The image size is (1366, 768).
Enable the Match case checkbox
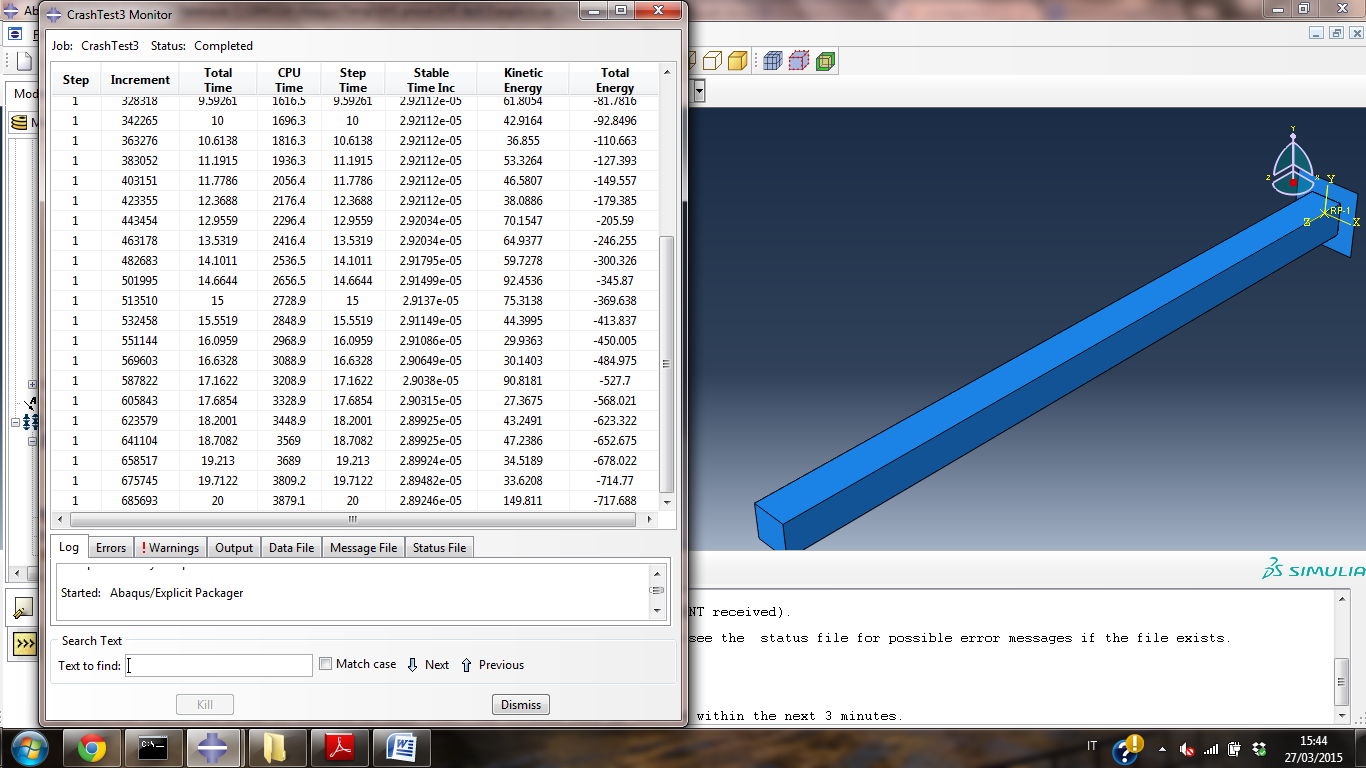coord(325,664)
